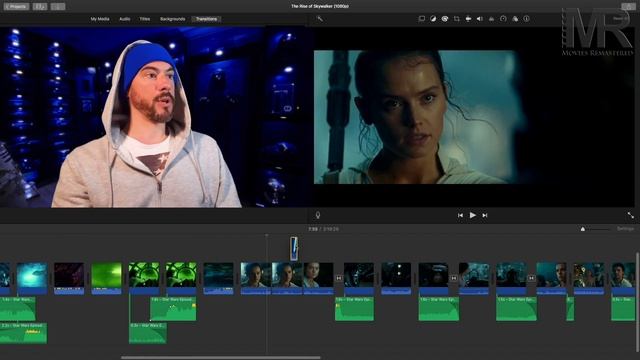Open the video overlay settings icon
Screen dimensions: 640x360
(422, 19)
